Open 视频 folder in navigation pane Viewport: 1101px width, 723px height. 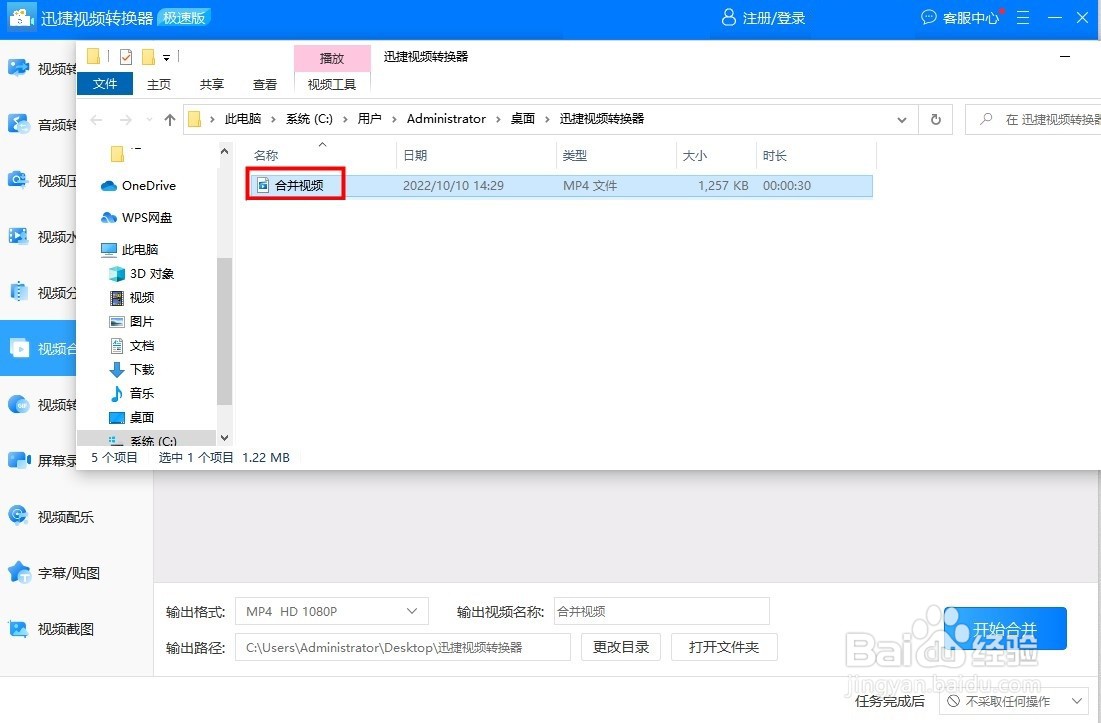(132, 298)
